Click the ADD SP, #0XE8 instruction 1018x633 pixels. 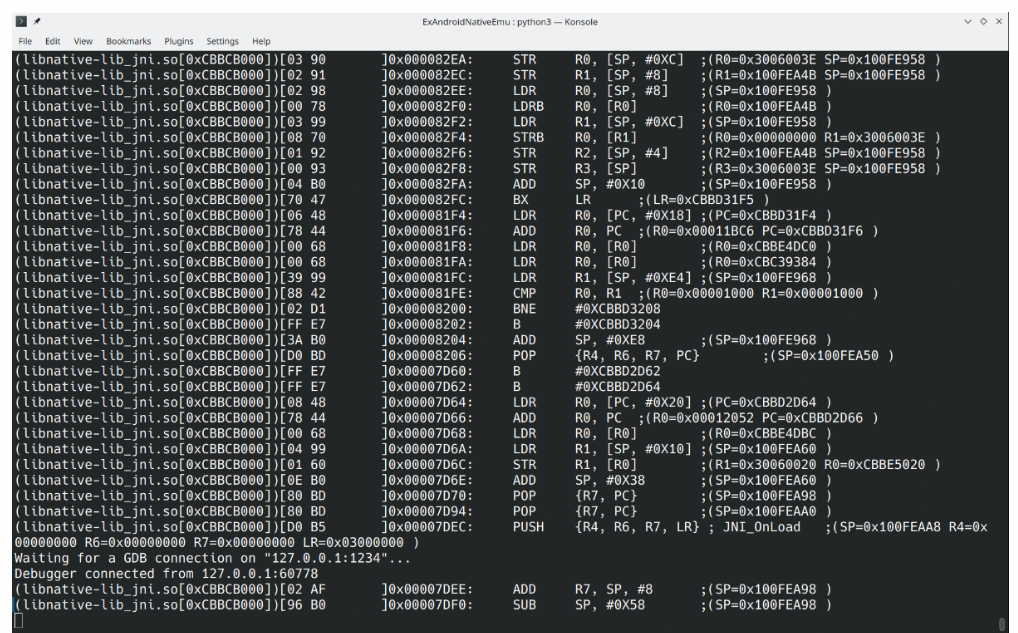point(579,340)
